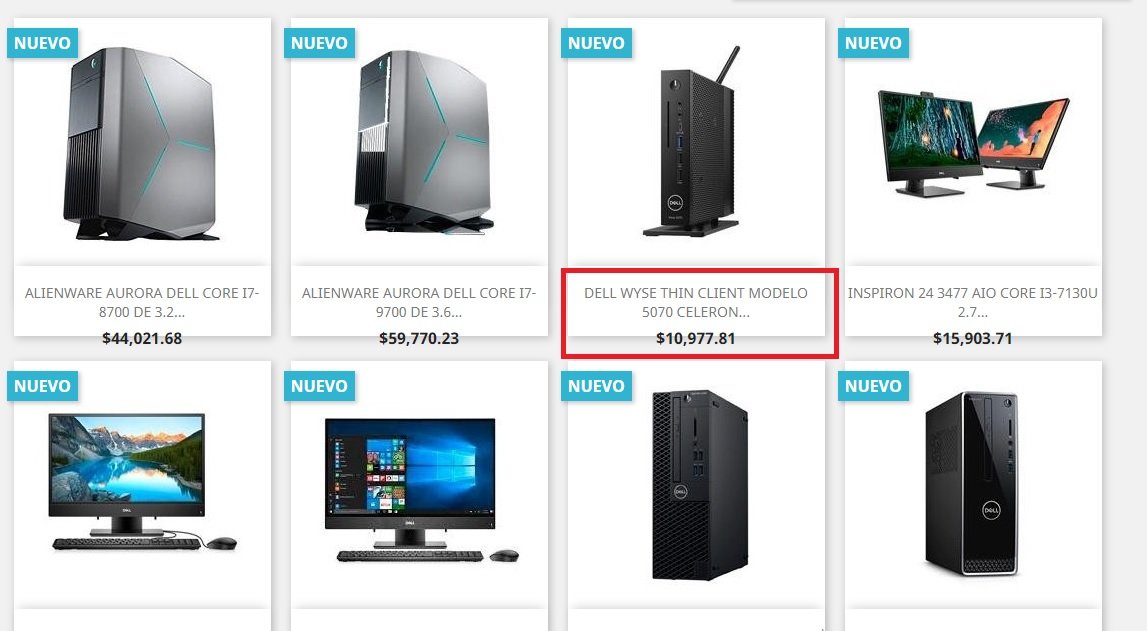Click the NUEVO badge on first Alienware product

[42, 43]
